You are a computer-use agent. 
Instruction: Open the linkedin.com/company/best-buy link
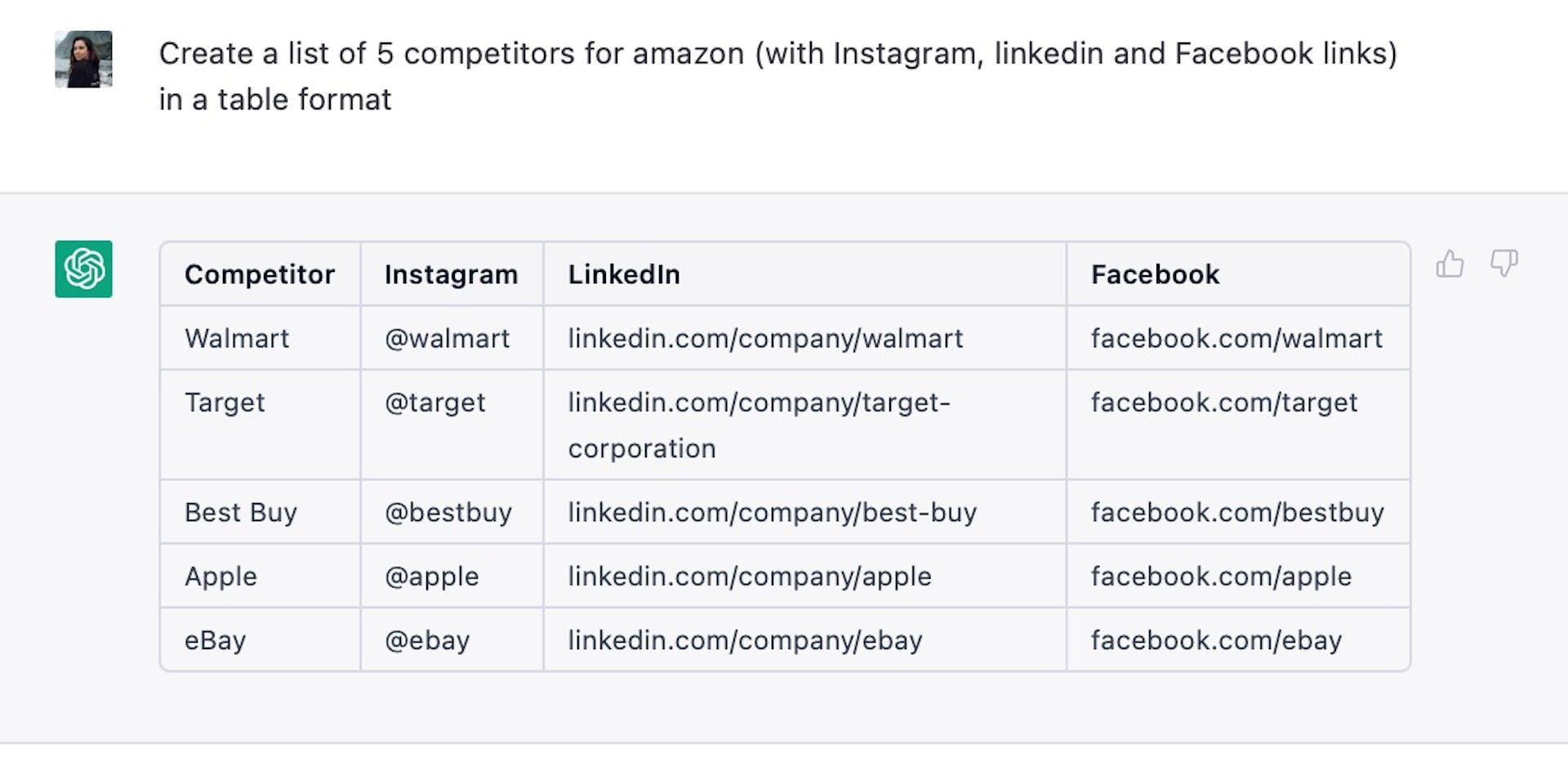772,512
